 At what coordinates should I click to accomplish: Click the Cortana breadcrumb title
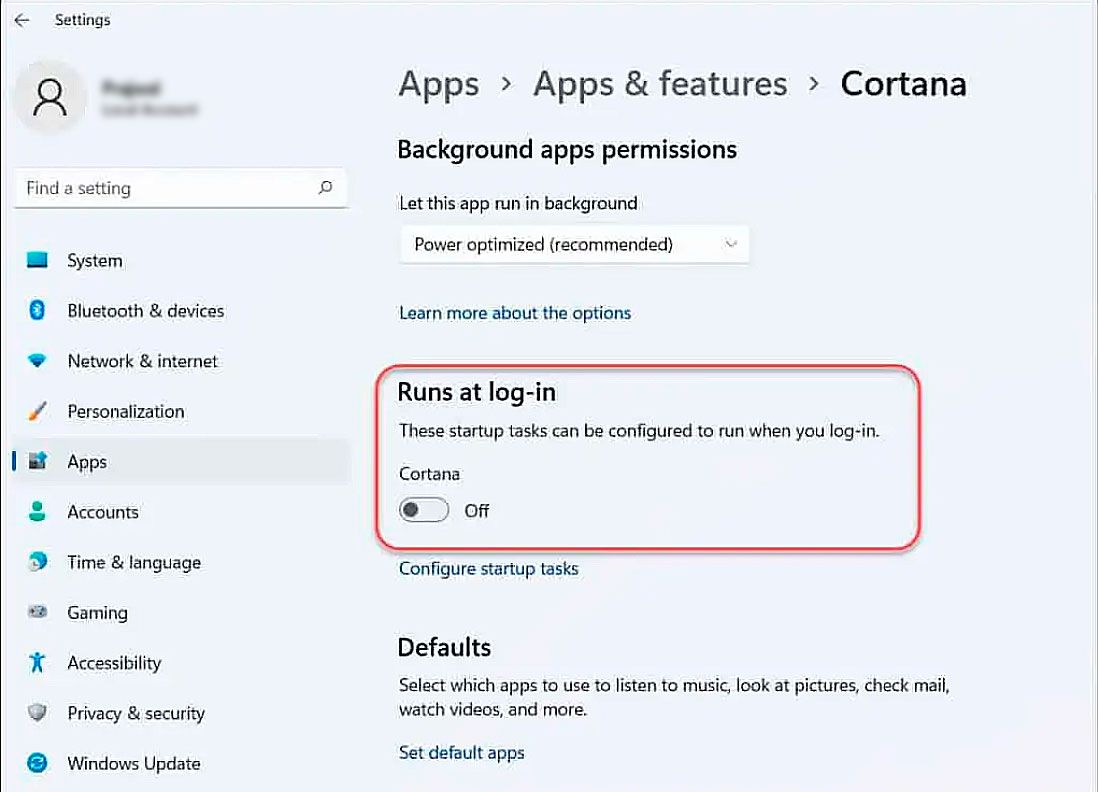click(903, 84)
